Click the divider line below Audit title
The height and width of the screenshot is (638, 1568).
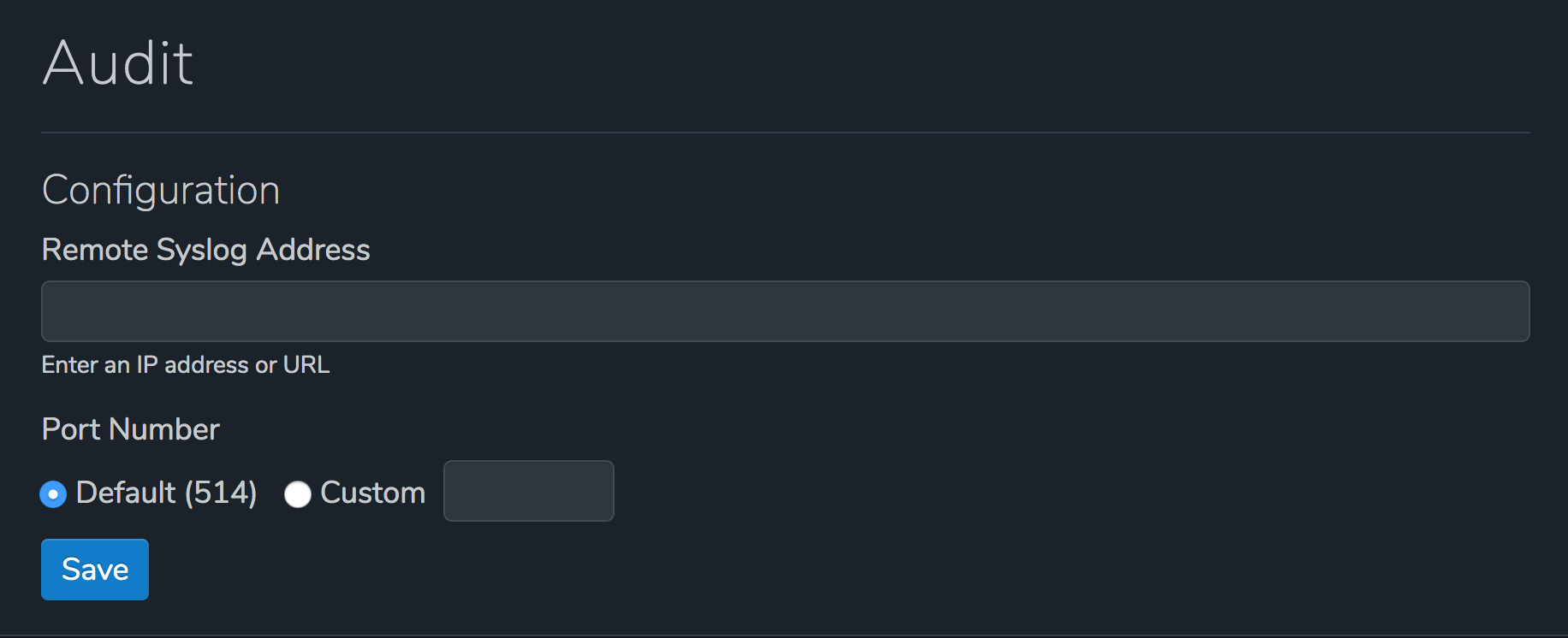(785, 133)
